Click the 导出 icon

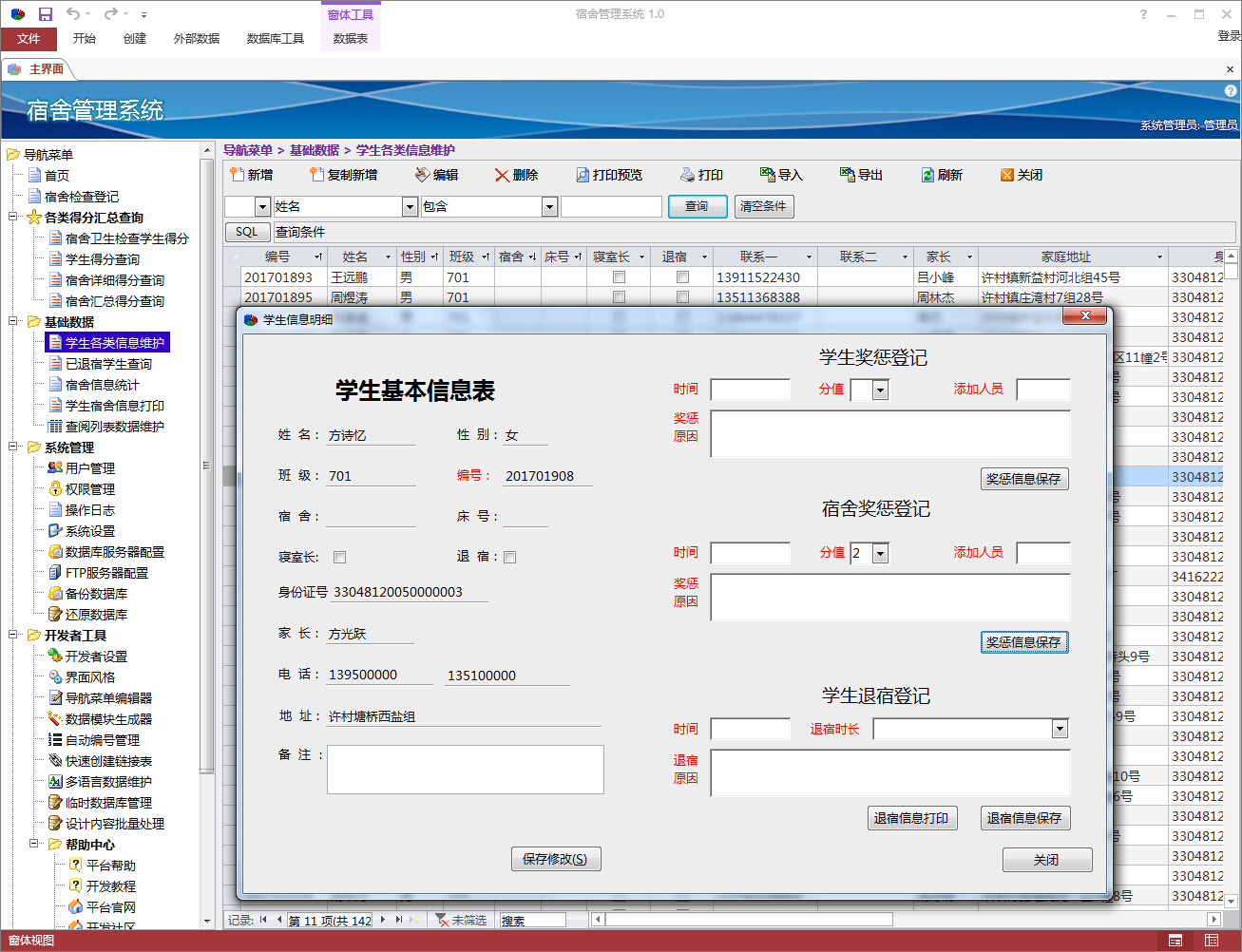pyautogui.click(x=848, y=175)
